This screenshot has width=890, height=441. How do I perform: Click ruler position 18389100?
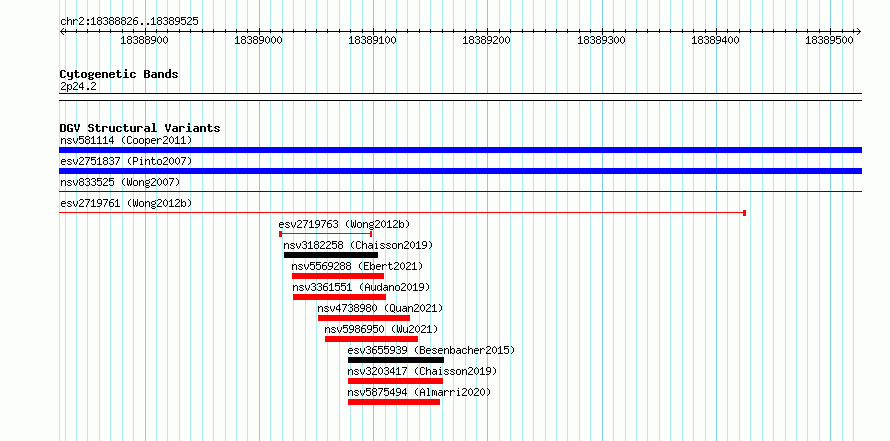[373, 40]
